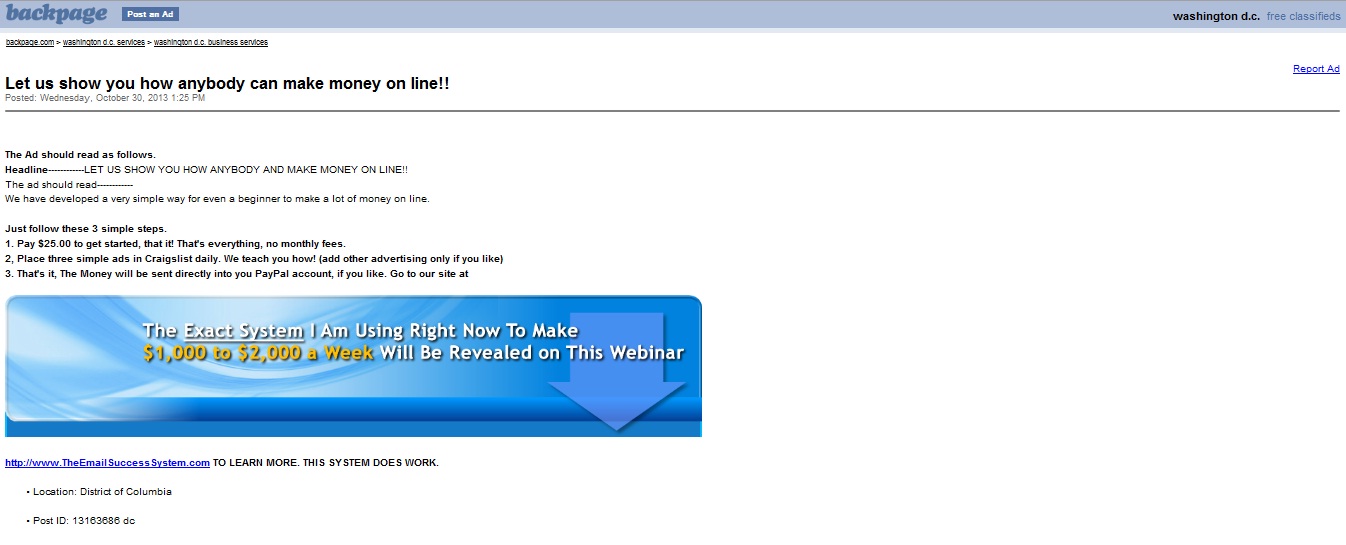Screen dimensions: 1346x545
Task: Go to washington d.c. business services breadcrumb
Action: coord(211,42)
